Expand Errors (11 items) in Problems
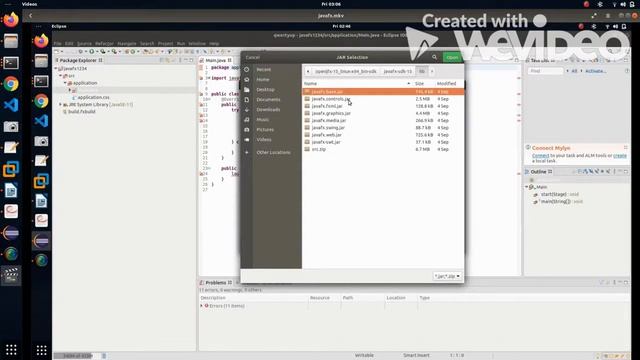Image resolution: width=640 pixels, height=360 pixels. pyautogui.click(x=202, y=306)
